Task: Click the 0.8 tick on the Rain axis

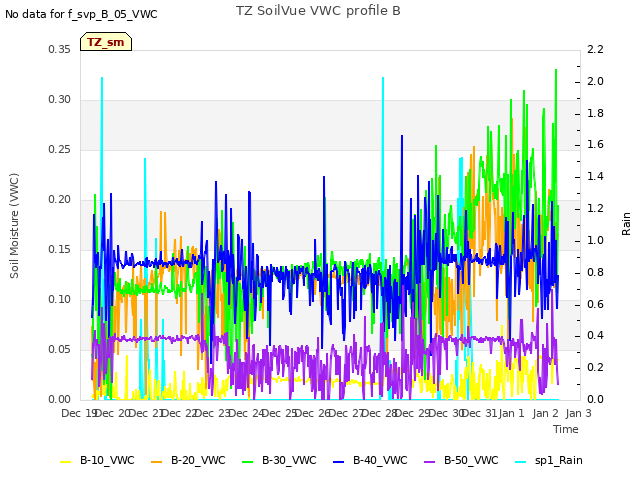Action: click(595, 272)
